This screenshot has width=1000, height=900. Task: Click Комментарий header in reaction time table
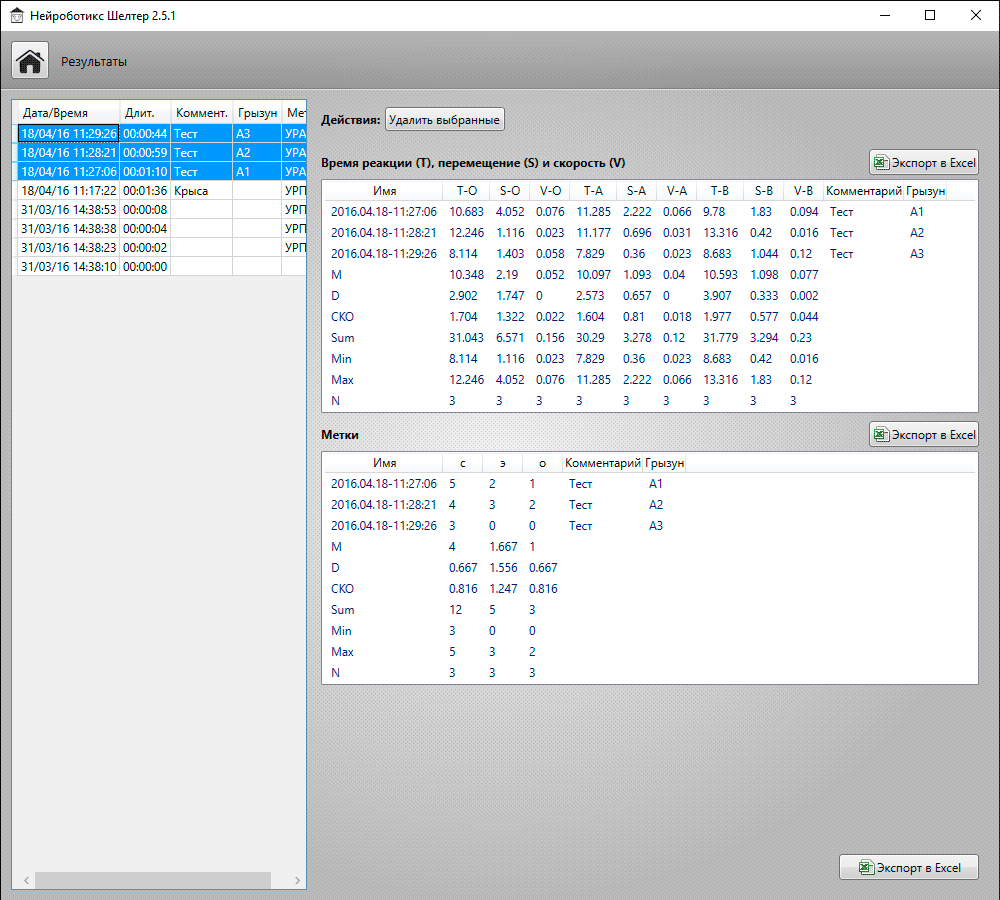864,191
